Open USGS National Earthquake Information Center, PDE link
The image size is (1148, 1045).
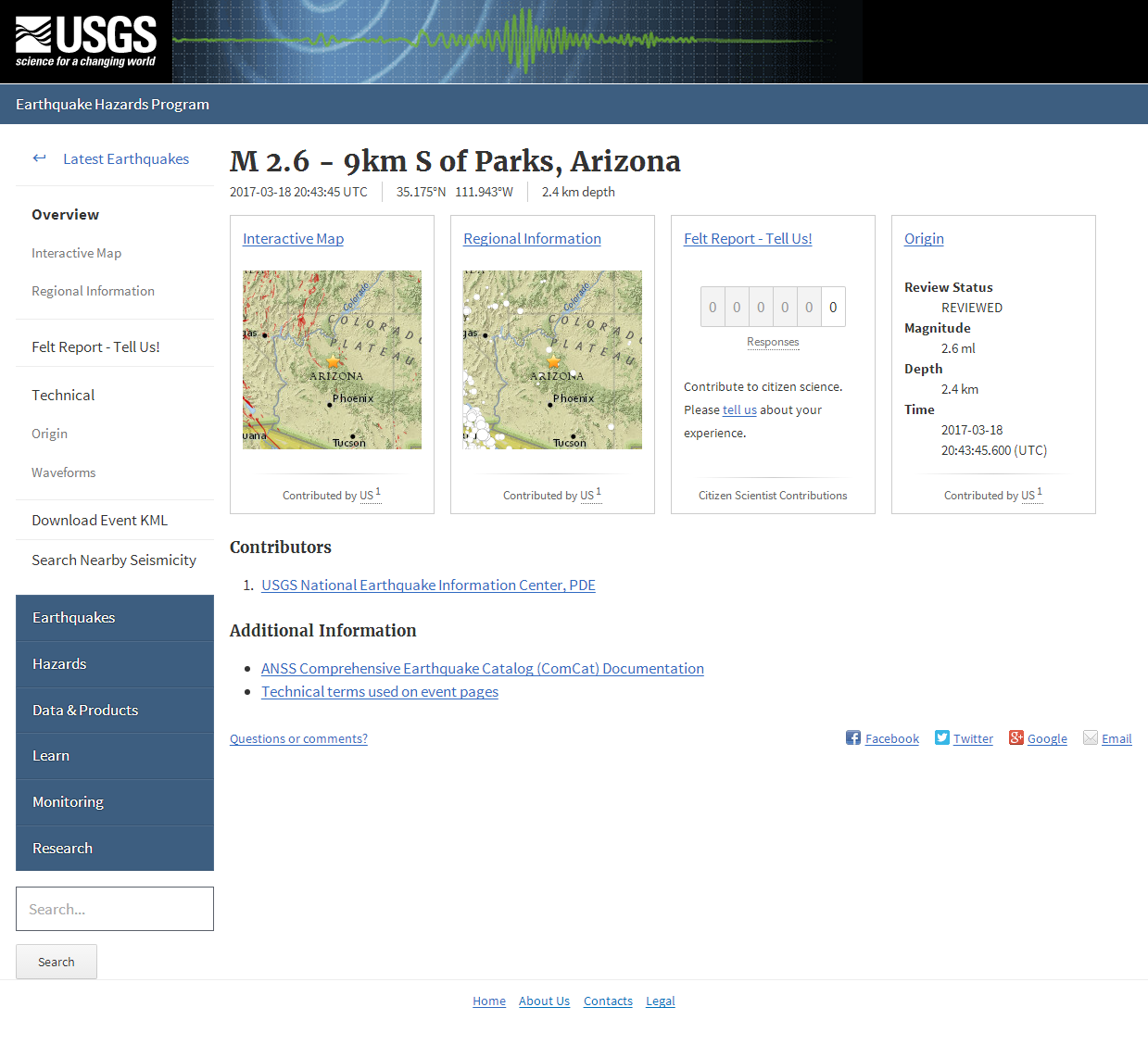tap(428, 585)
